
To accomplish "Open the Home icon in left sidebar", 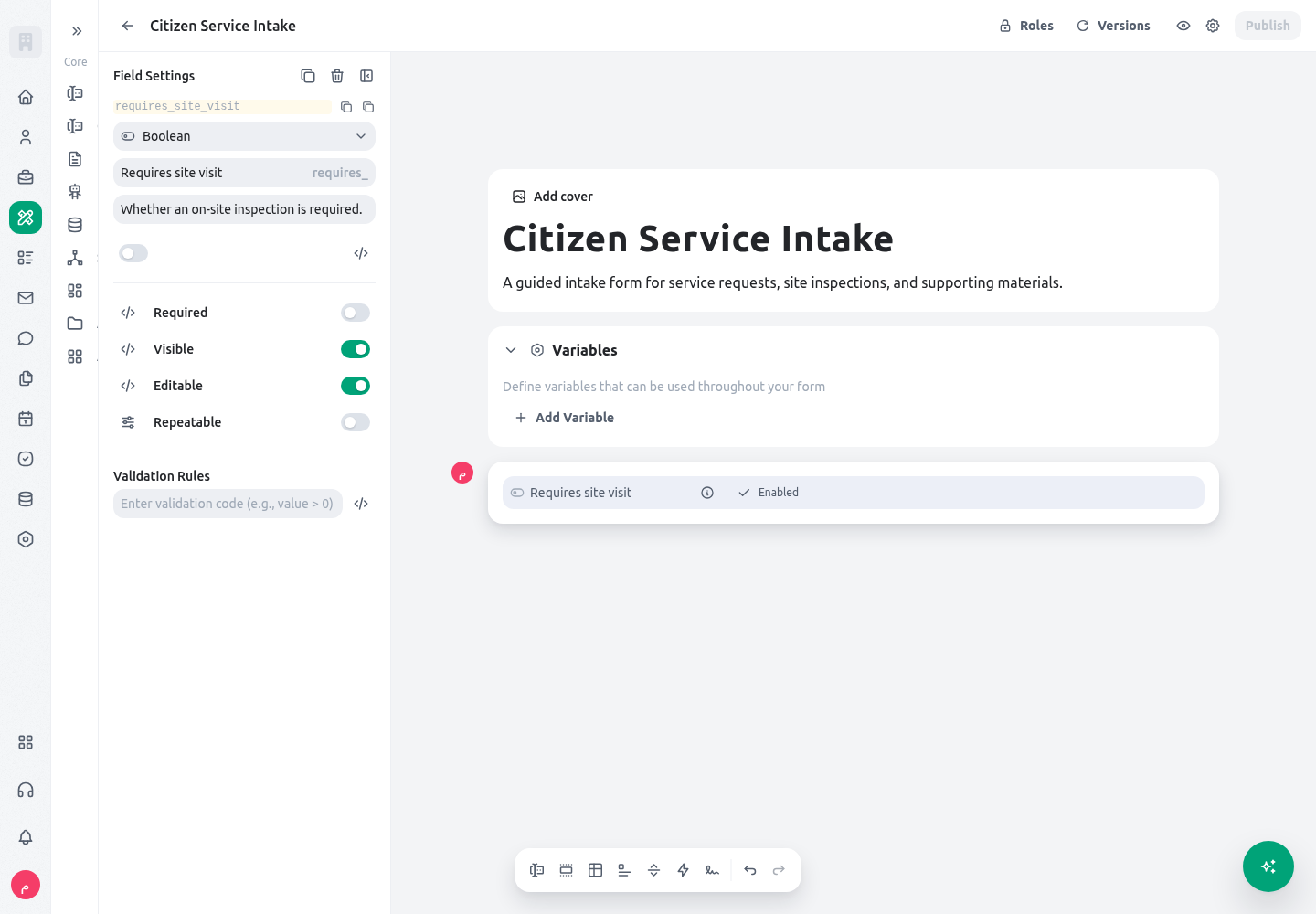I will [x=26, y=97].
